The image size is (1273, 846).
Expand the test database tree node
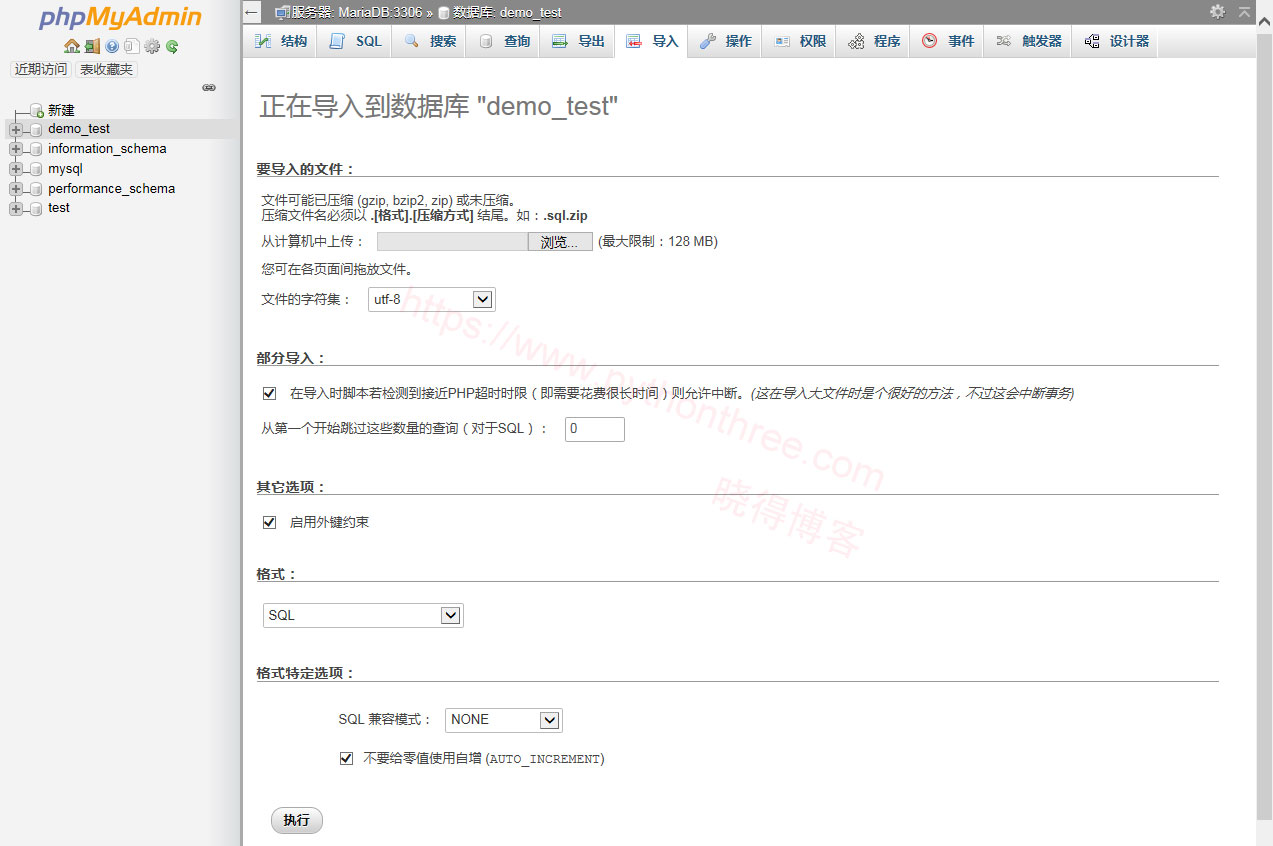tap(16, 208)
